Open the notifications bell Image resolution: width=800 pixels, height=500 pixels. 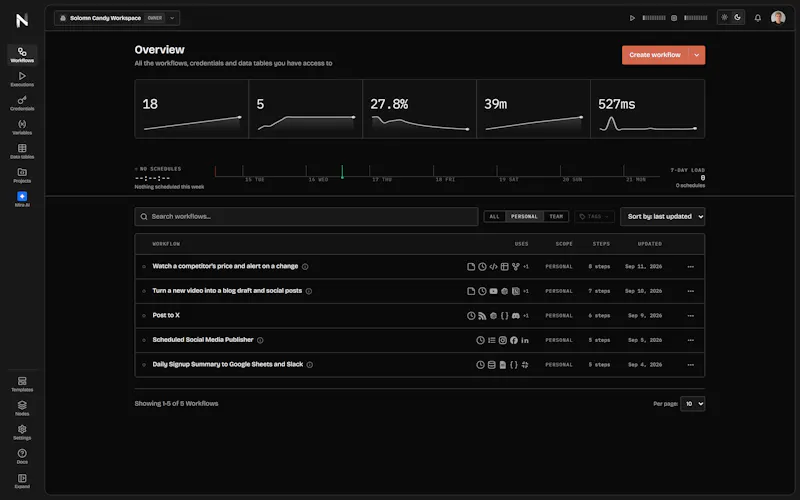point(758,18)
